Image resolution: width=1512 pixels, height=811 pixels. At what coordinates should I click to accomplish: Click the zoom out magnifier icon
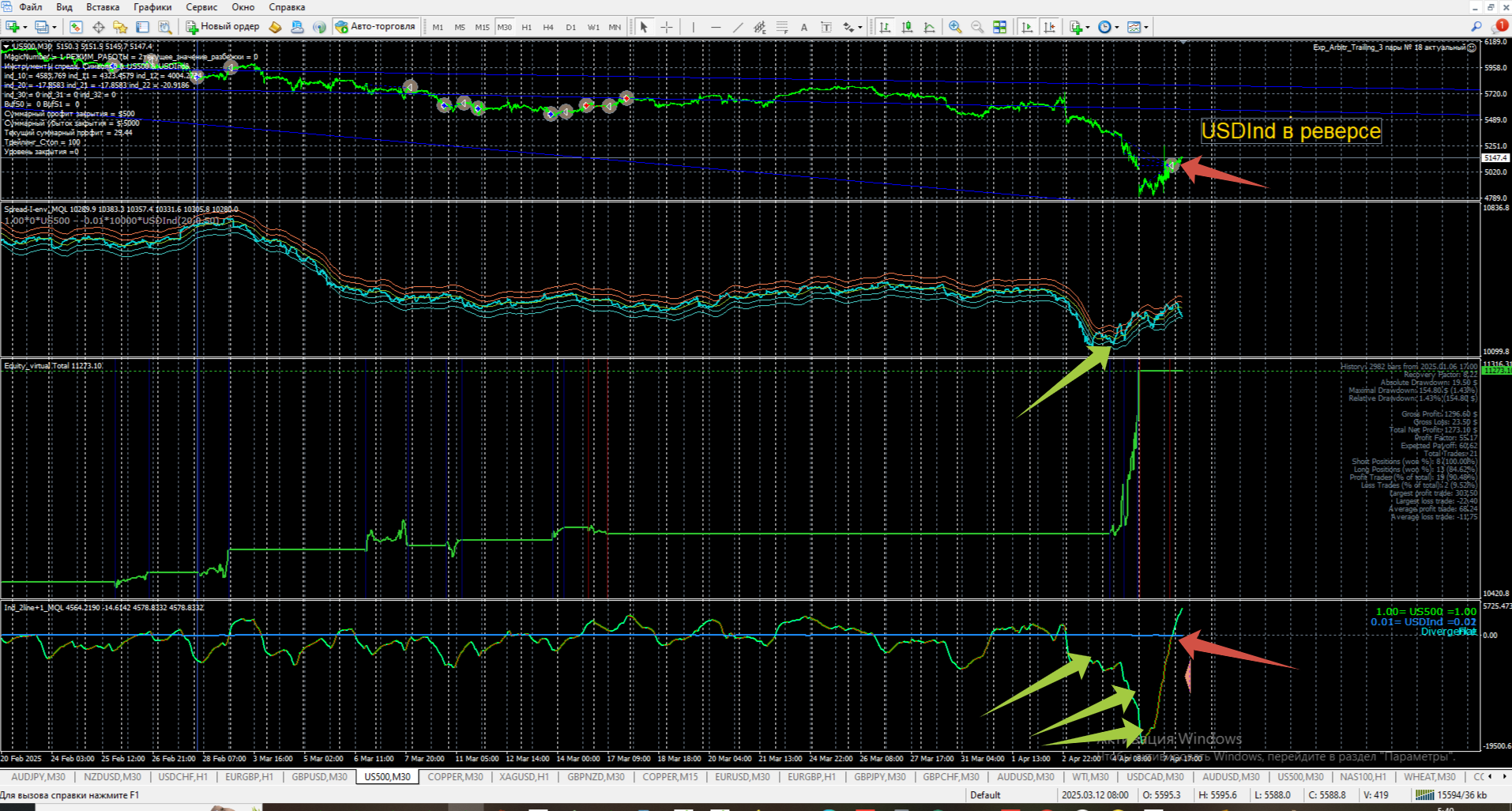pos(977,27)
